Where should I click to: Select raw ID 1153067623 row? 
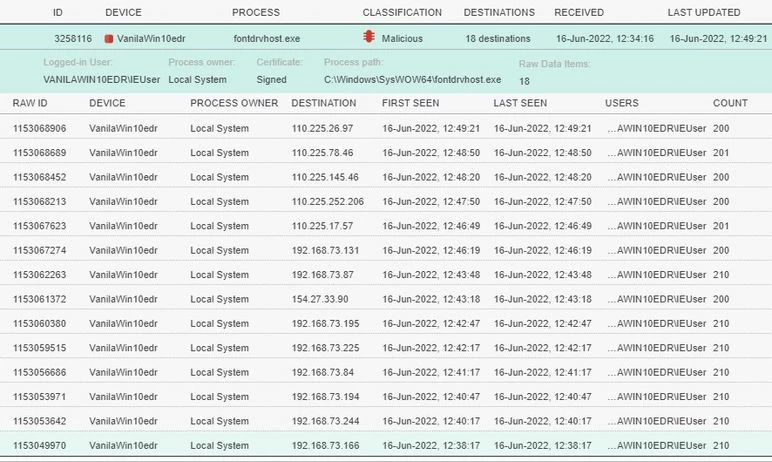(386, 226)
